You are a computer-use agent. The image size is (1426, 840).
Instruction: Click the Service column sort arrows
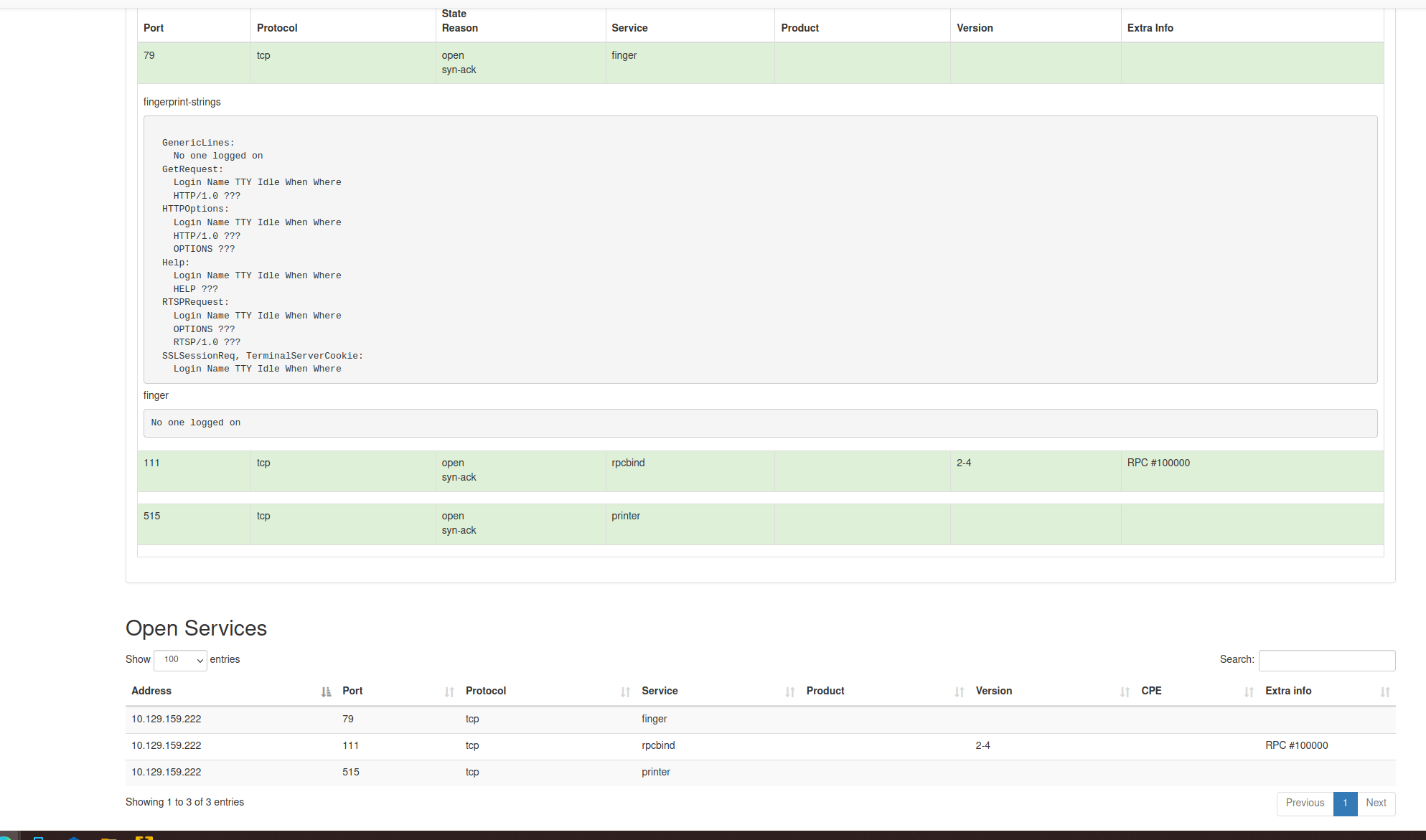click(789, 692)
